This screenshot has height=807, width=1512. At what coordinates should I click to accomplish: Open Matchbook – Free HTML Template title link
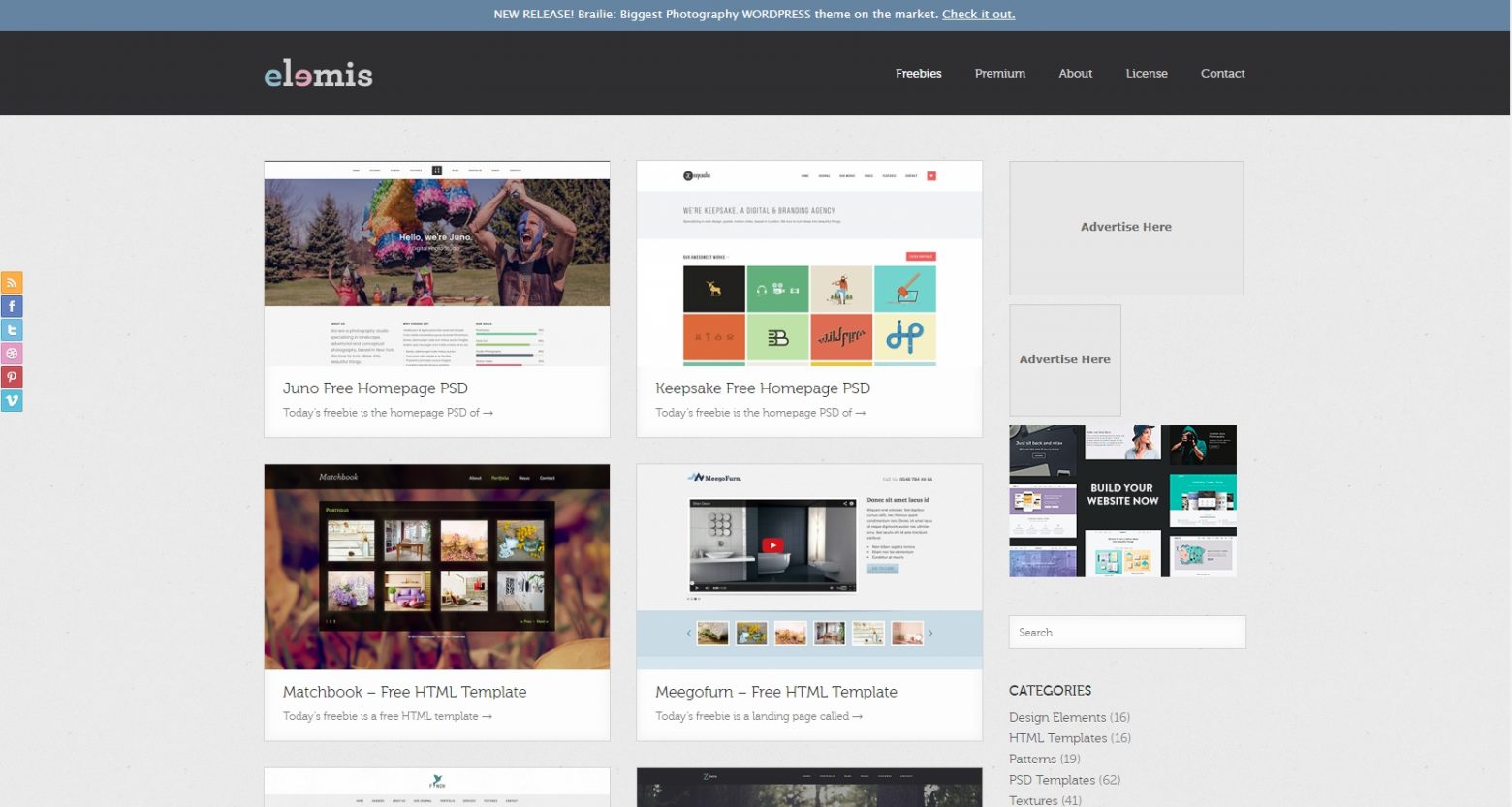tap(404, 692)
